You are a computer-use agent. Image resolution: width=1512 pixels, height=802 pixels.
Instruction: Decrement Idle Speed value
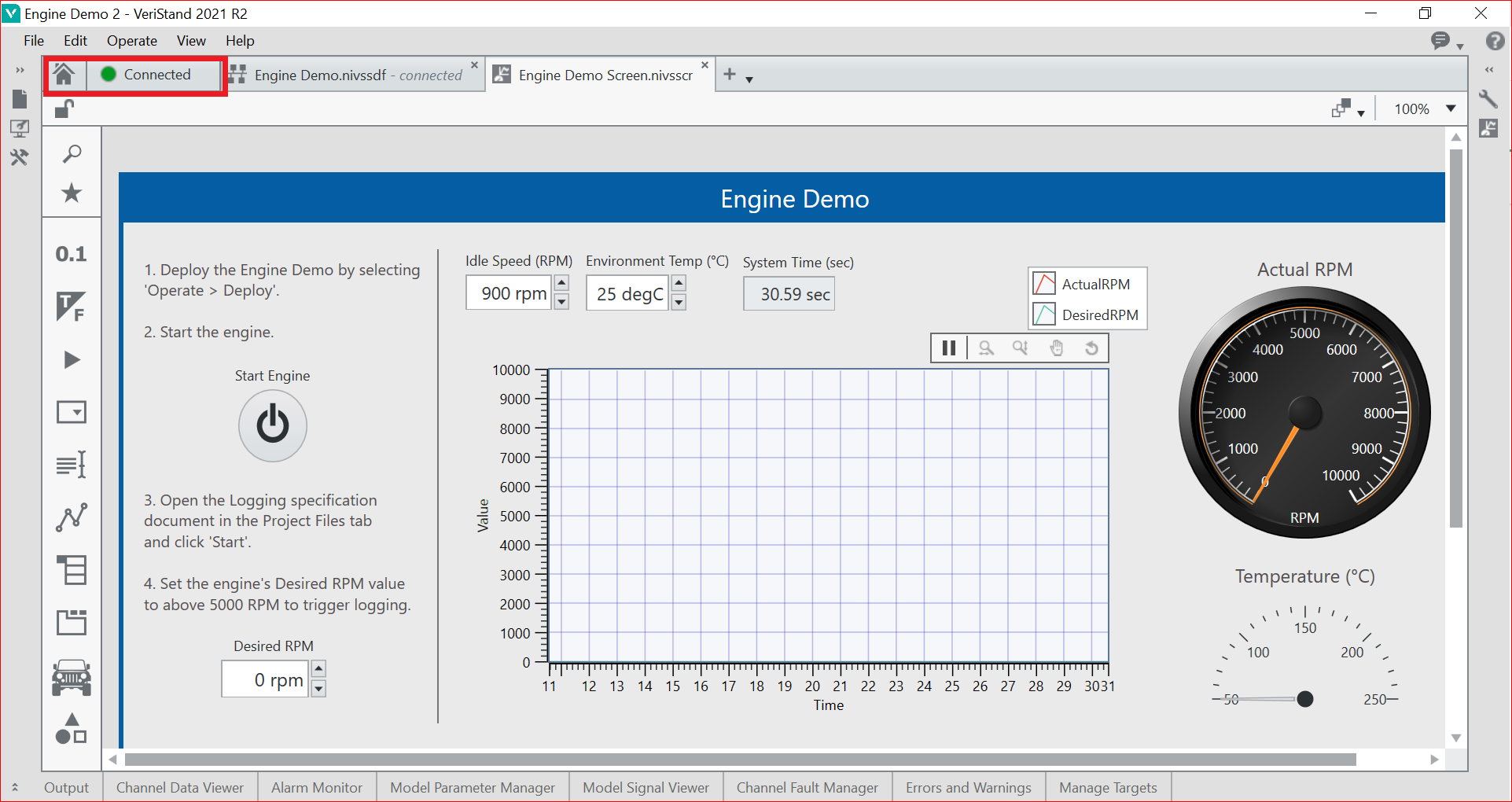pos(561,302)
